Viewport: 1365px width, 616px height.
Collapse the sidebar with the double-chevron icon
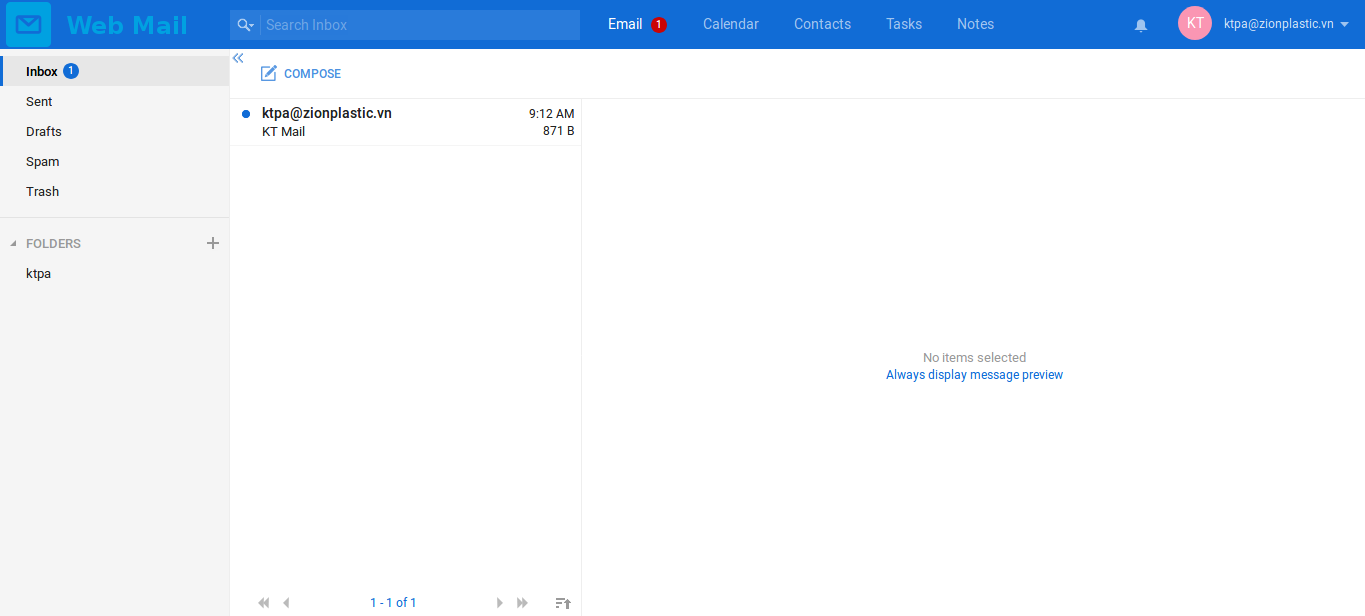[x=238, y=58]
